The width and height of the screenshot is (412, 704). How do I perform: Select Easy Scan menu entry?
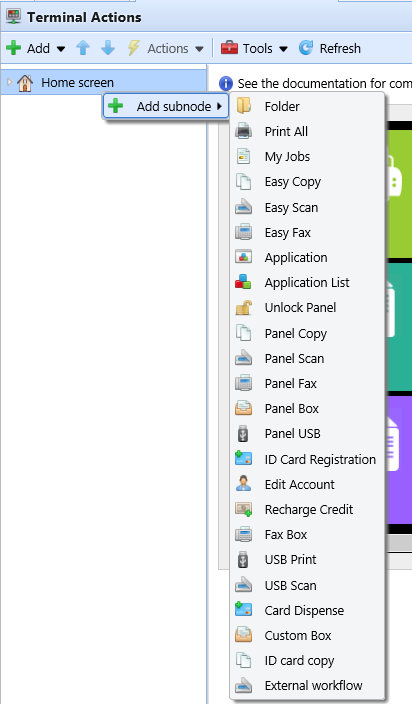pos(307,207)
